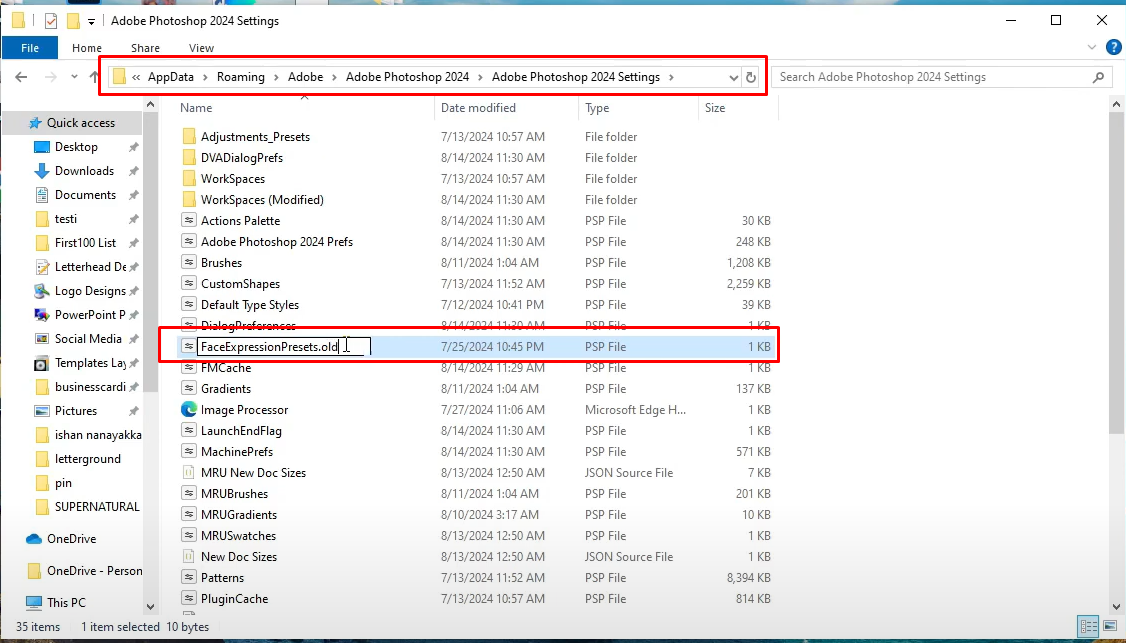
Task: Click the New folder icon in the title bar
Action: [x=73, y=21]
